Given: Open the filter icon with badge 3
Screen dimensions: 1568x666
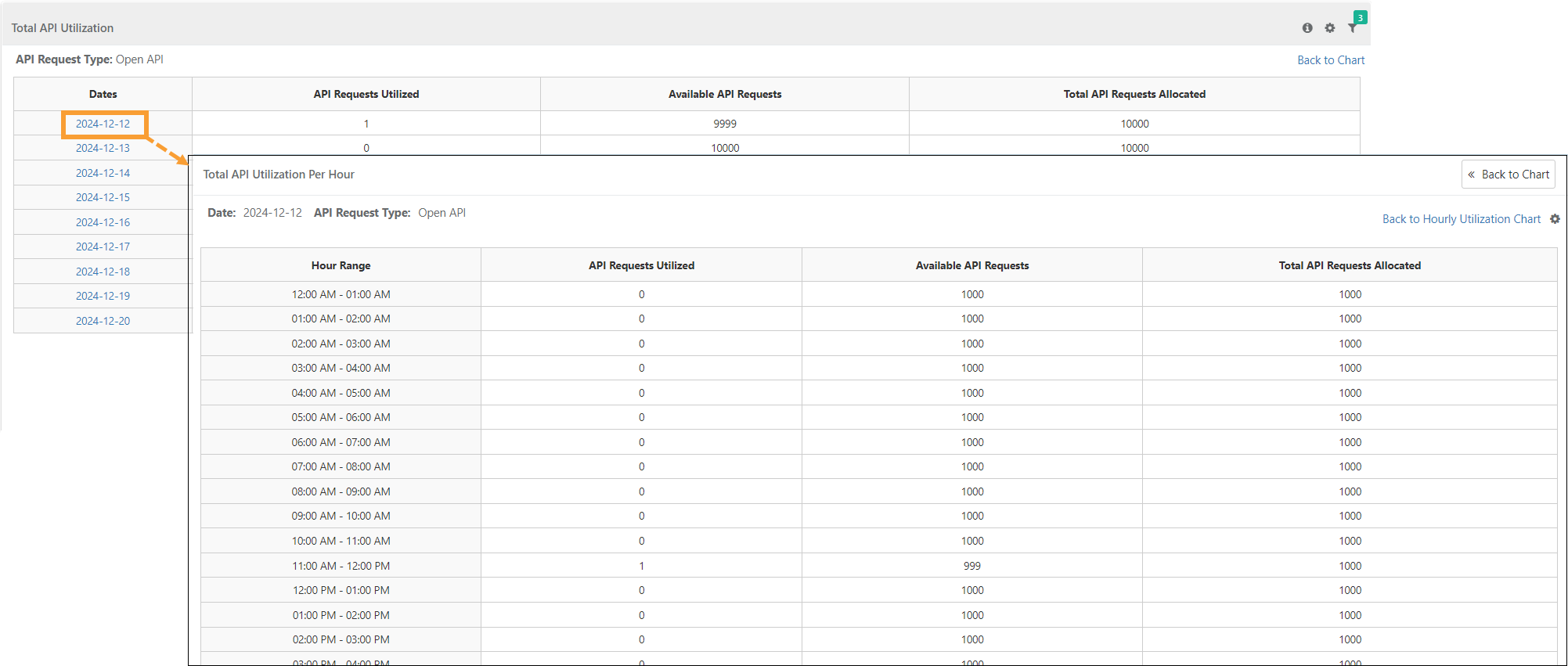Looking at the screenshot, I should [x=1353, y=27].
